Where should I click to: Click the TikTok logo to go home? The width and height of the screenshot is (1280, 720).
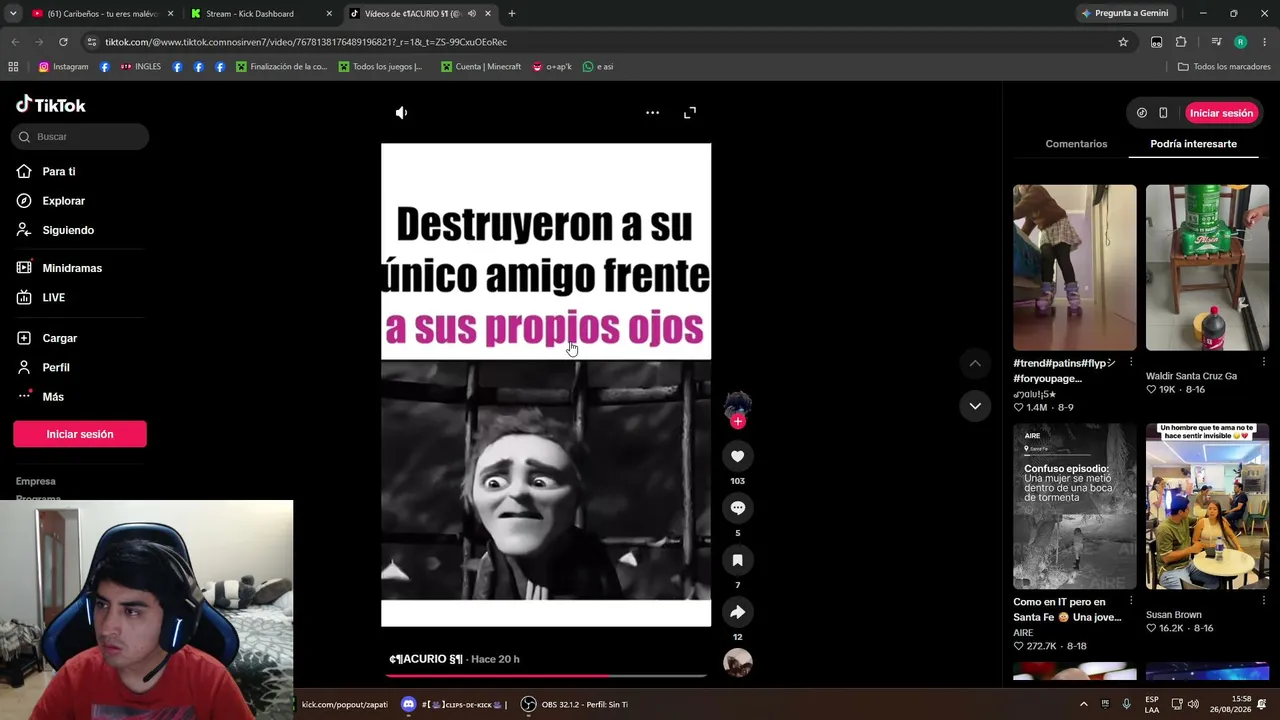pos(51,105)
